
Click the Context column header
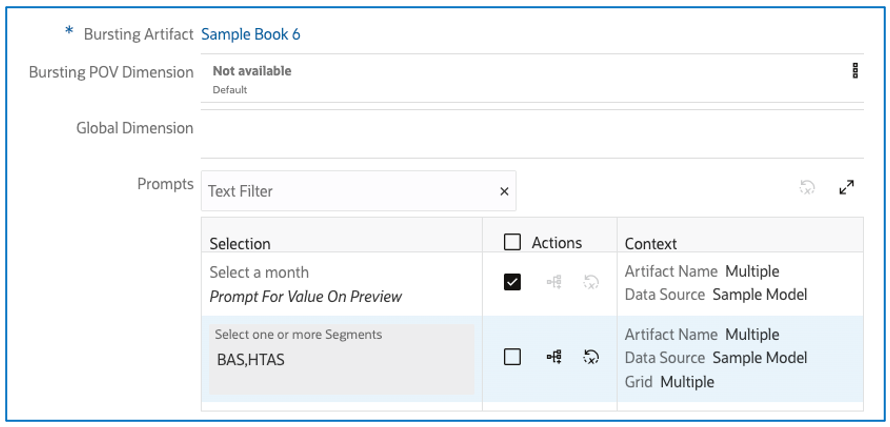tap(651, 243)
